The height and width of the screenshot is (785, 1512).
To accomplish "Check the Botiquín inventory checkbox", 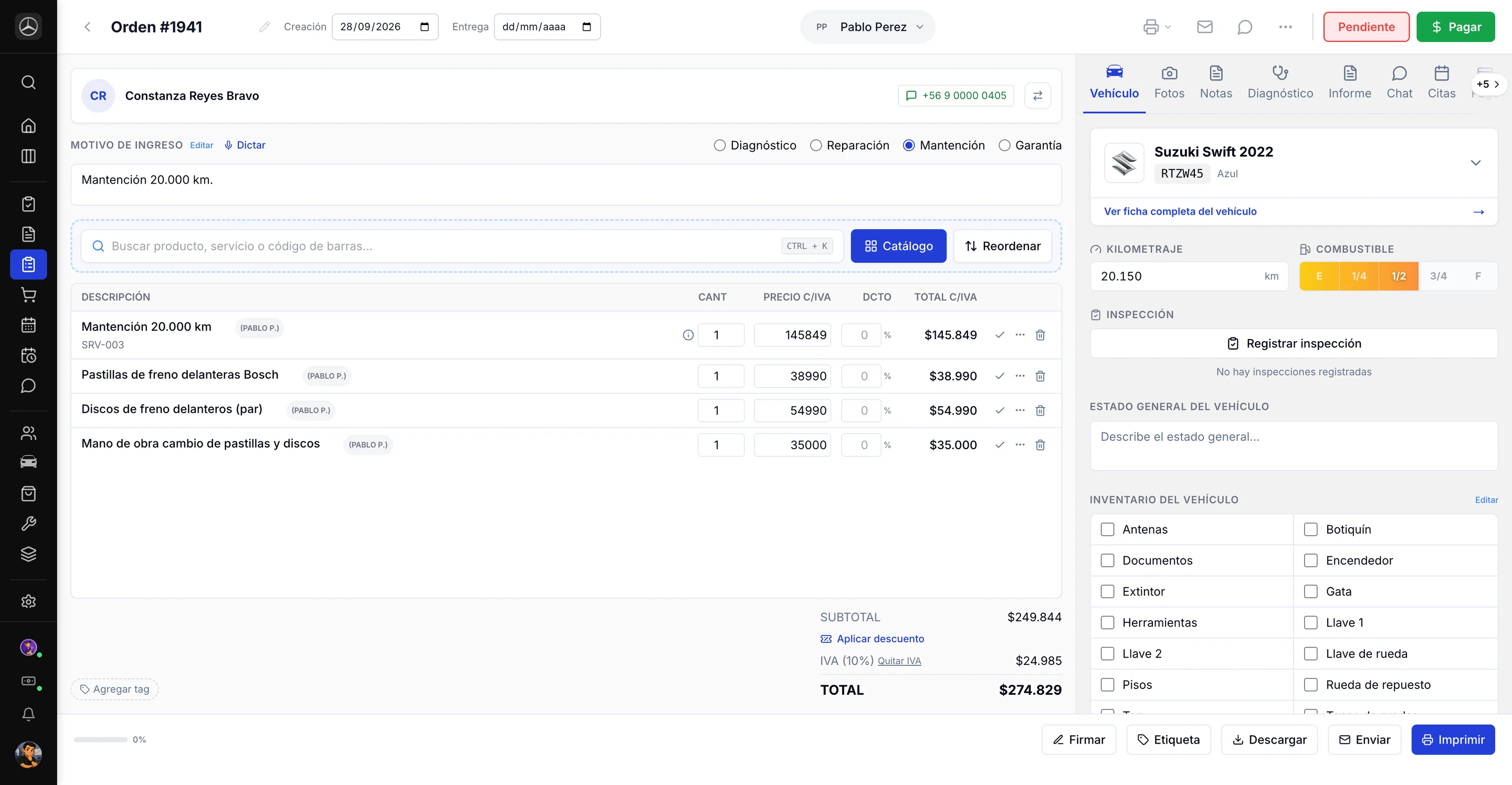I will tap(1311, 529).
